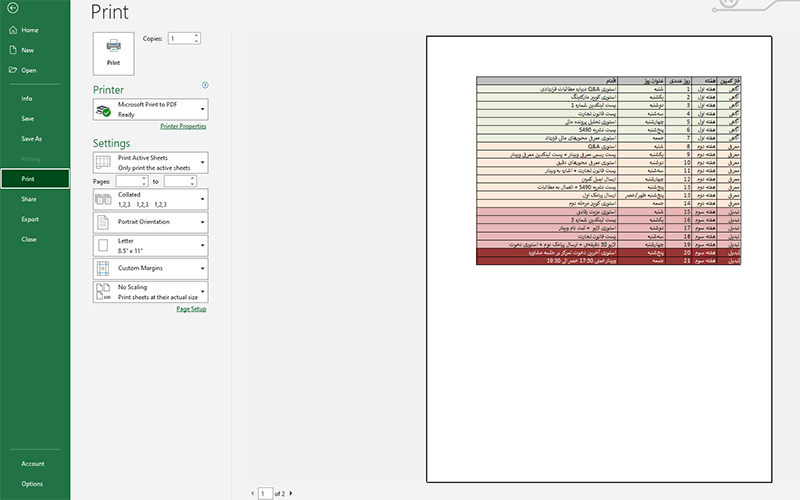Click the Pages from input field
800x500 pixels.
tap(129, 181)
